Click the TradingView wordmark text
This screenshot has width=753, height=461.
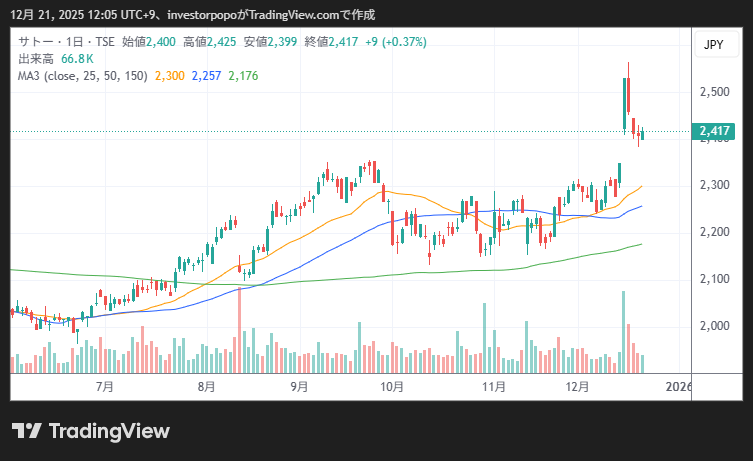click(x=109, y=431)
